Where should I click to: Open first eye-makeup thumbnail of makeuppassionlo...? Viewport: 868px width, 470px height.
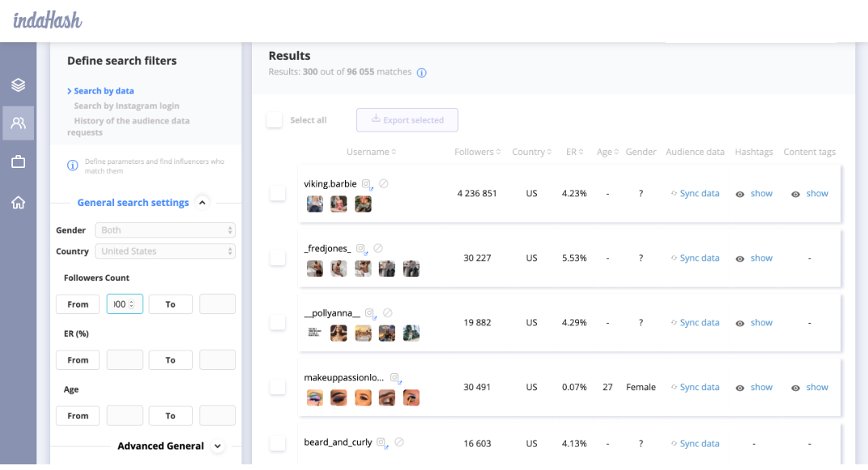click(x=315, y=397)
